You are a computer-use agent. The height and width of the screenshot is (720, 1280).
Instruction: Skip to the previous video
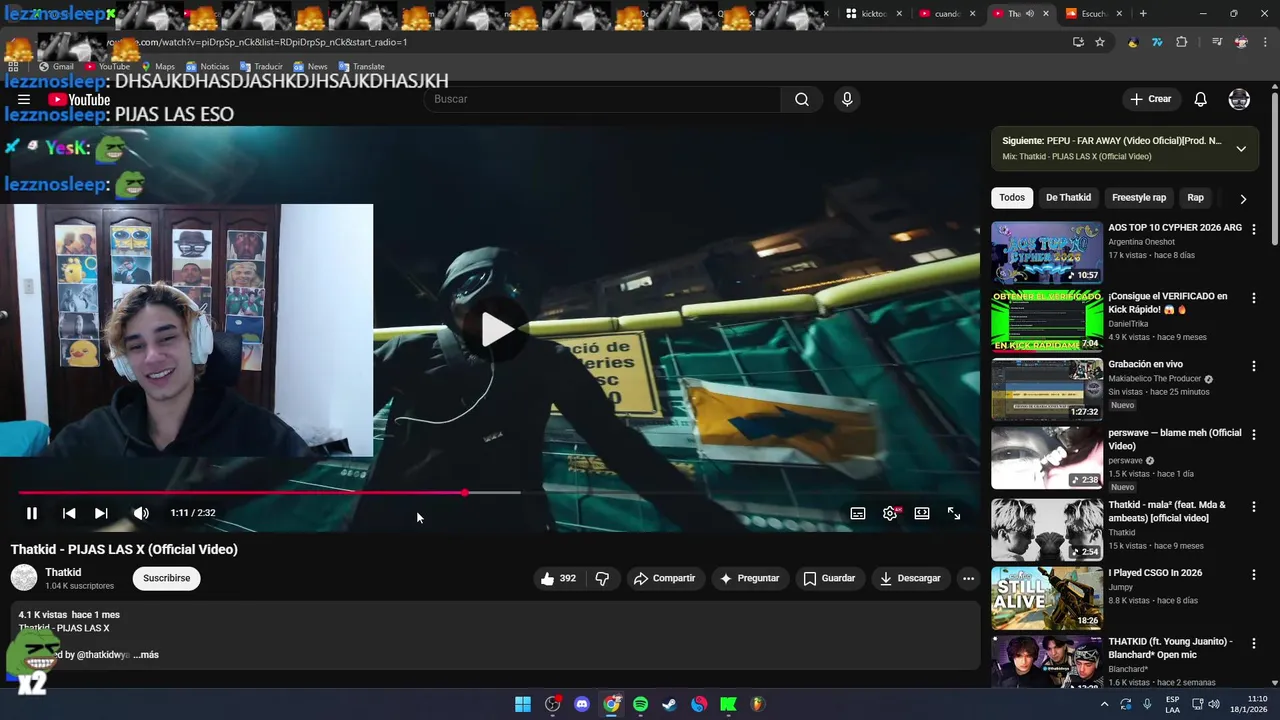click(x=69, y=513)
